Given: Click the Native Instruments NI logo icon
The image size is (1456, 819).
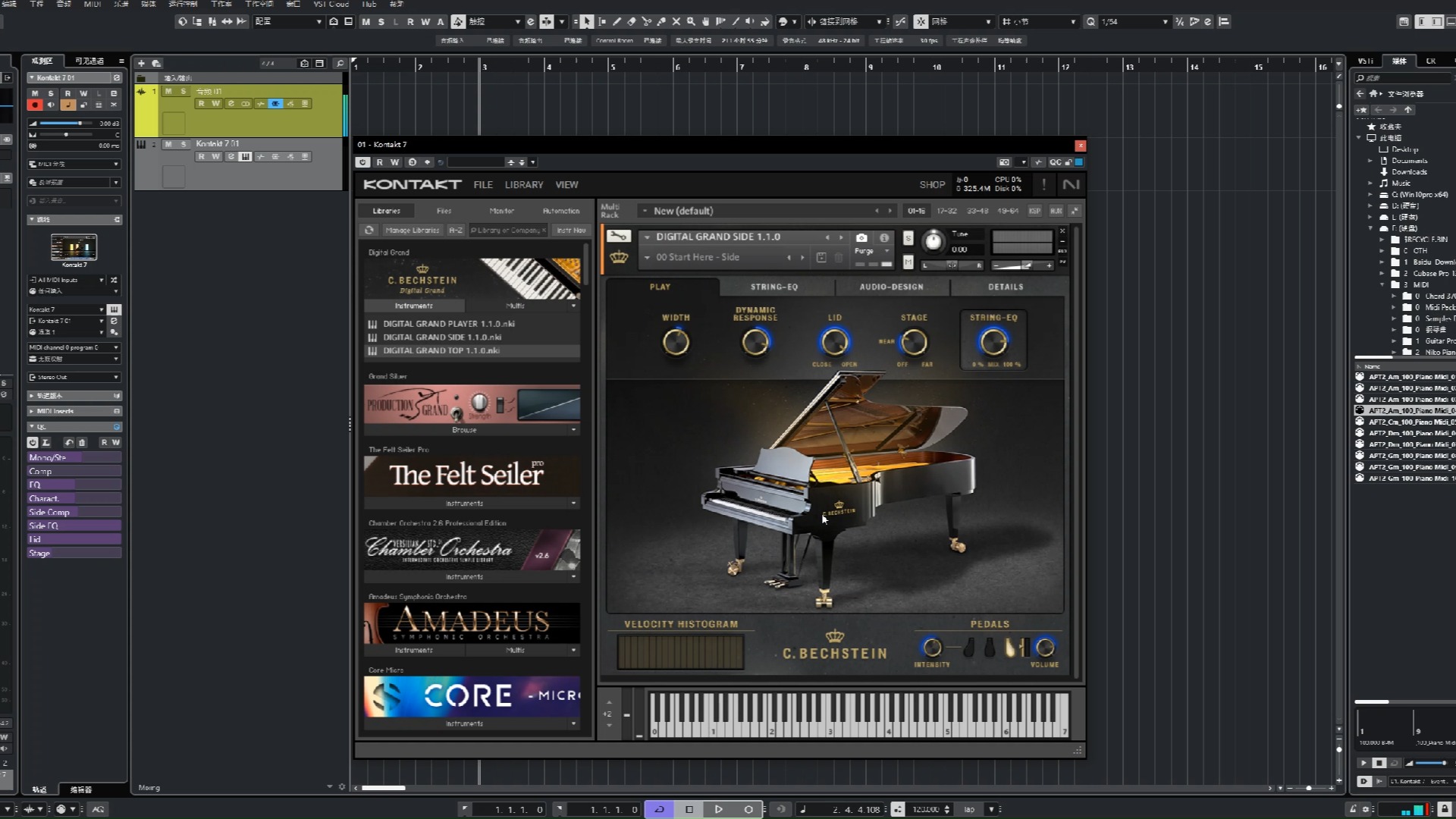Looking at the screenshot, I should click(x=1071, y=184).
